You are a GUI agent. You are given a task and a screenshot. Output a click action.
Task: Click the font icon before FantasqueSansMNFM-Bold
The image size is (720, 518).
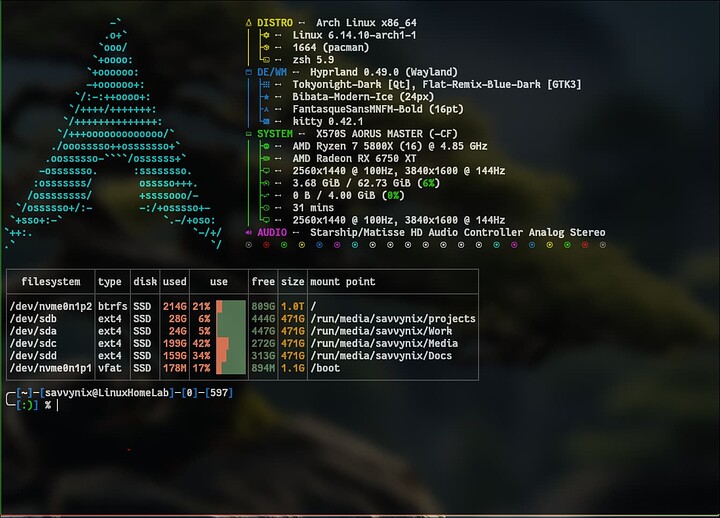tap(266, 109)
